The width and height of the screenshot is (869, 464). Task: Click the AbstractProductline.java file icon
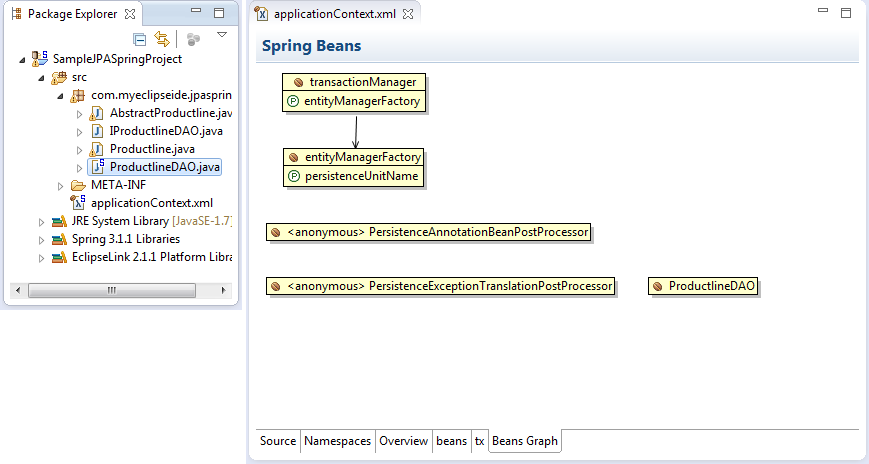[96, 113]
